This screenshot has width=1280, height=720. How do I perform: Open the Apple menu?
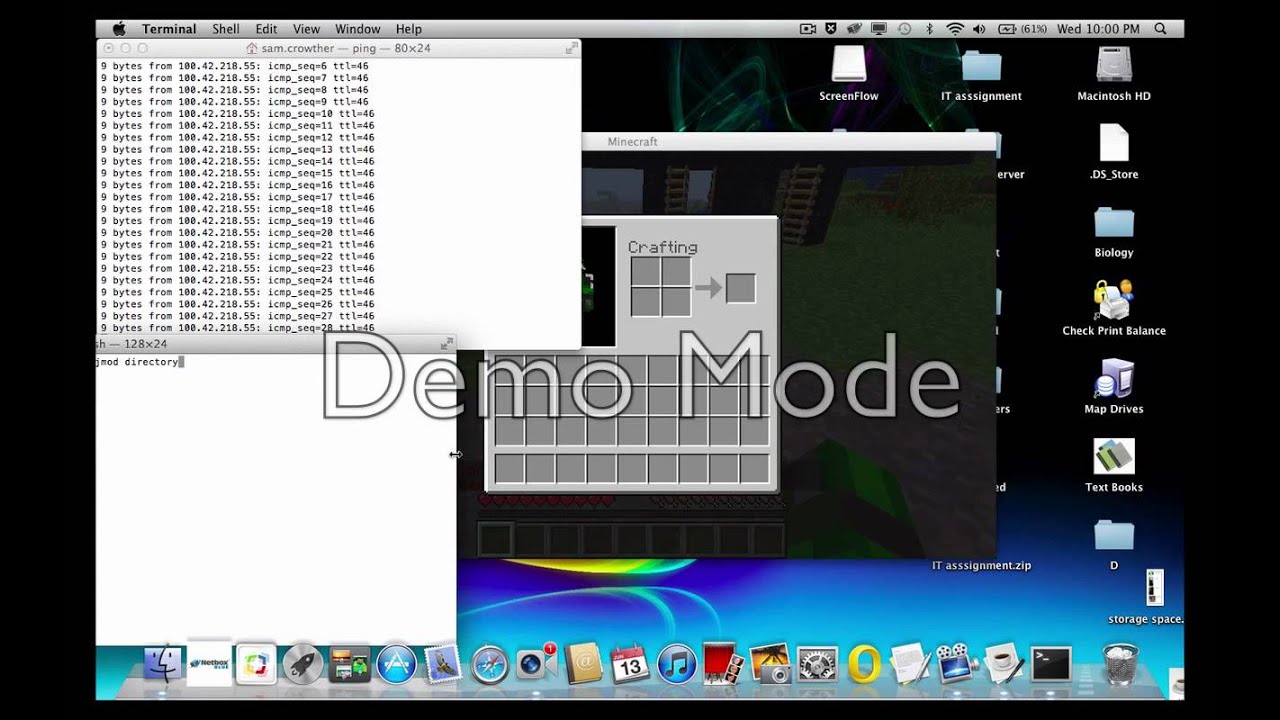[119, 29]
